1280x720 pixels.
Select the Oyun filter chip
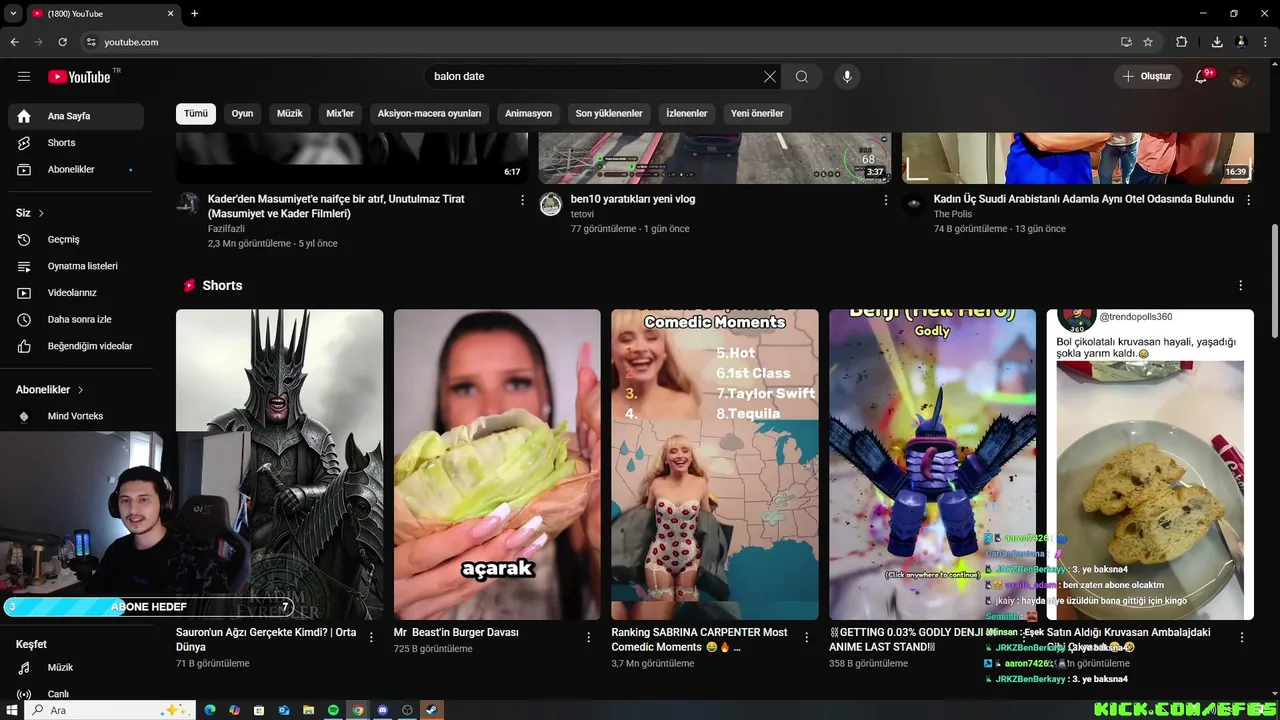tap(243, 113)
